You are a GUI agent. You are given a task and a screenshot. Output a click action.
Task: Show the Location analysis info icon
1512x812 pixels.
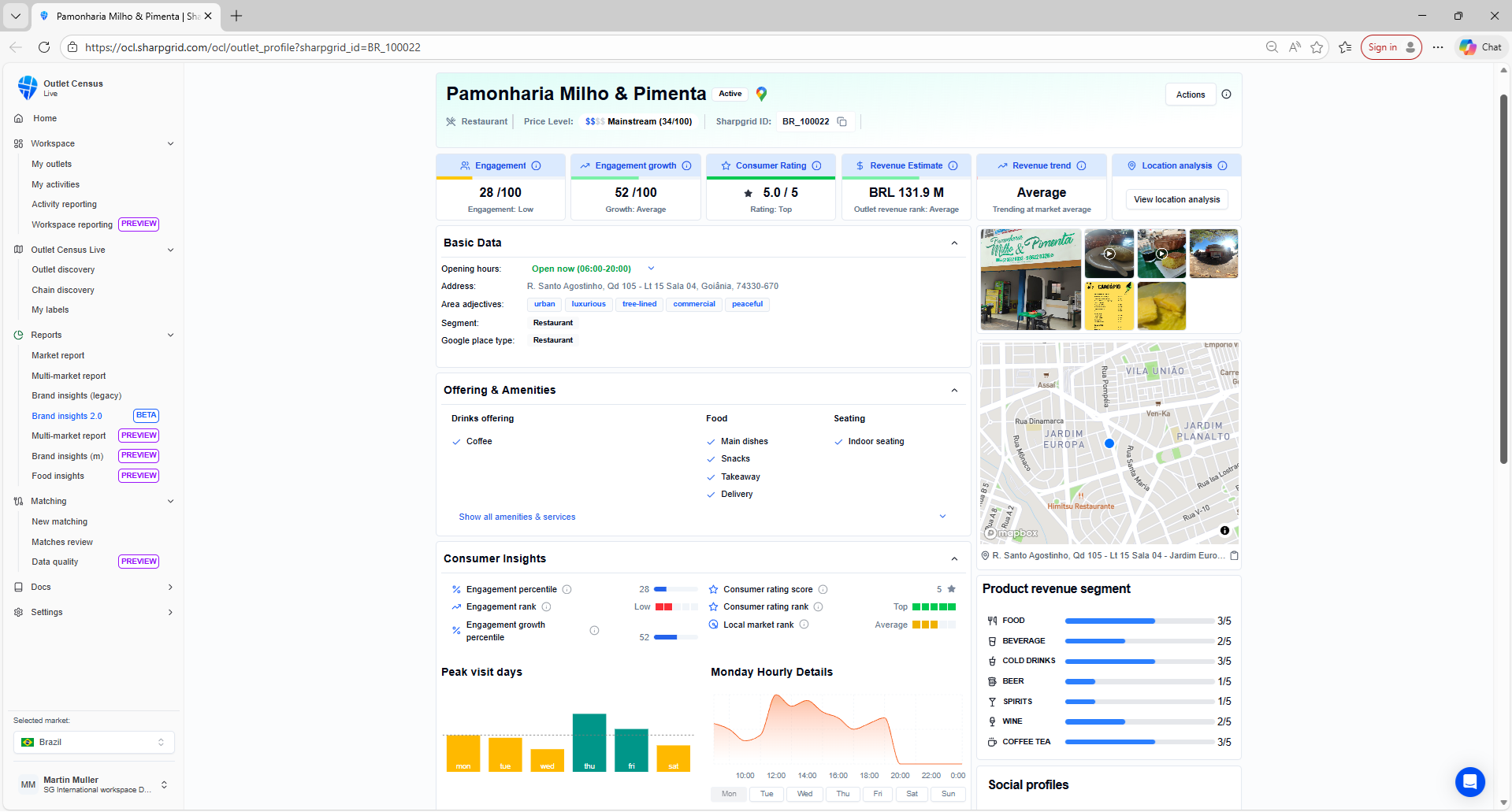point(1222,165)
